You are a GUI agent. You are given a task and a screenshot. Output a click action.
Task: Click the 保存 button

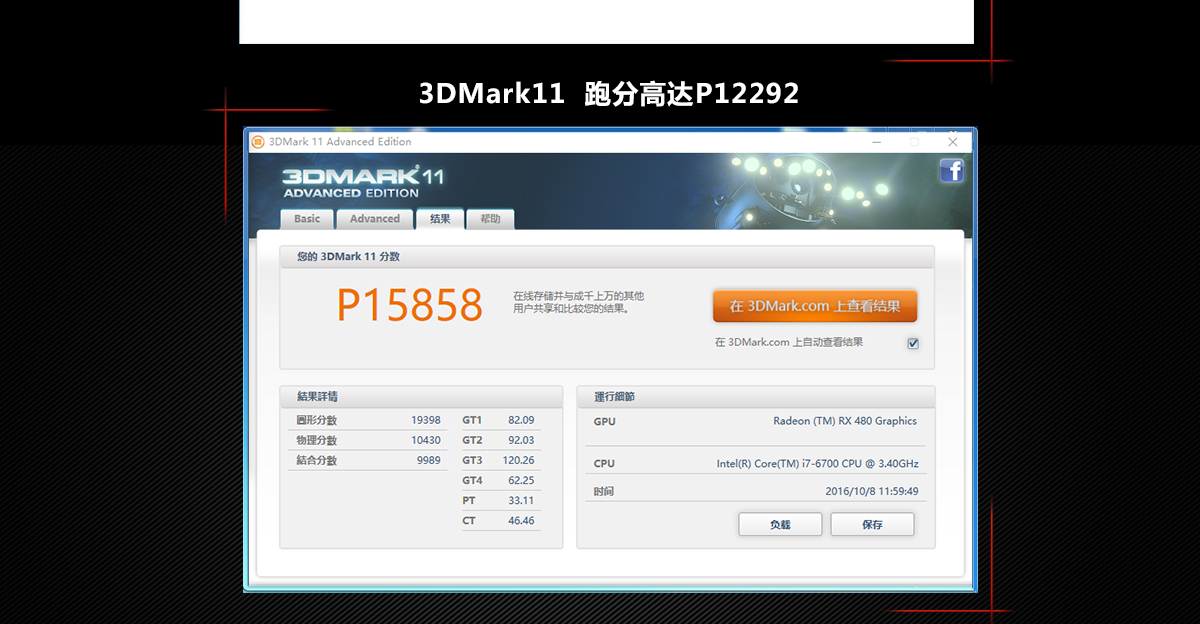coord(872,524)
